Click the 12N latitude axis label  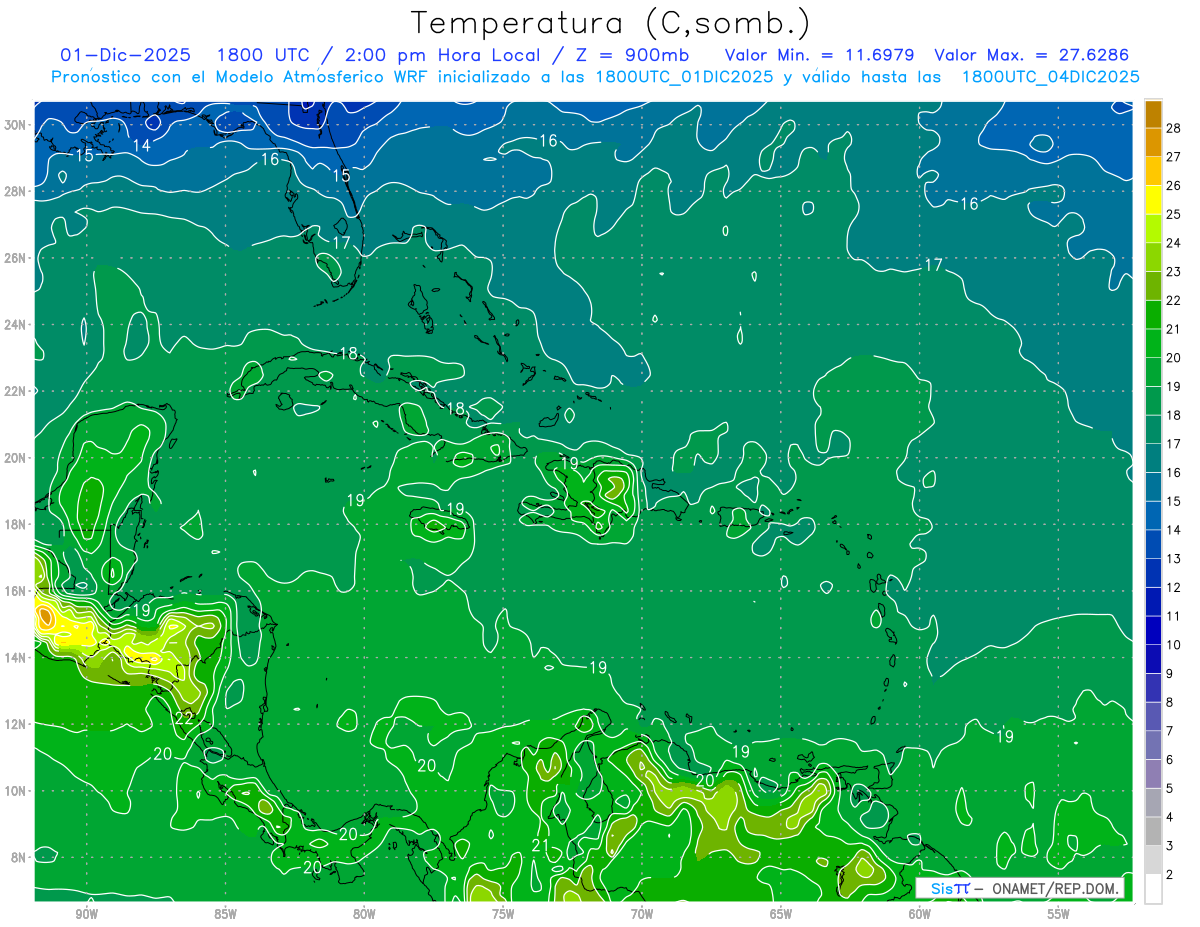16,724
